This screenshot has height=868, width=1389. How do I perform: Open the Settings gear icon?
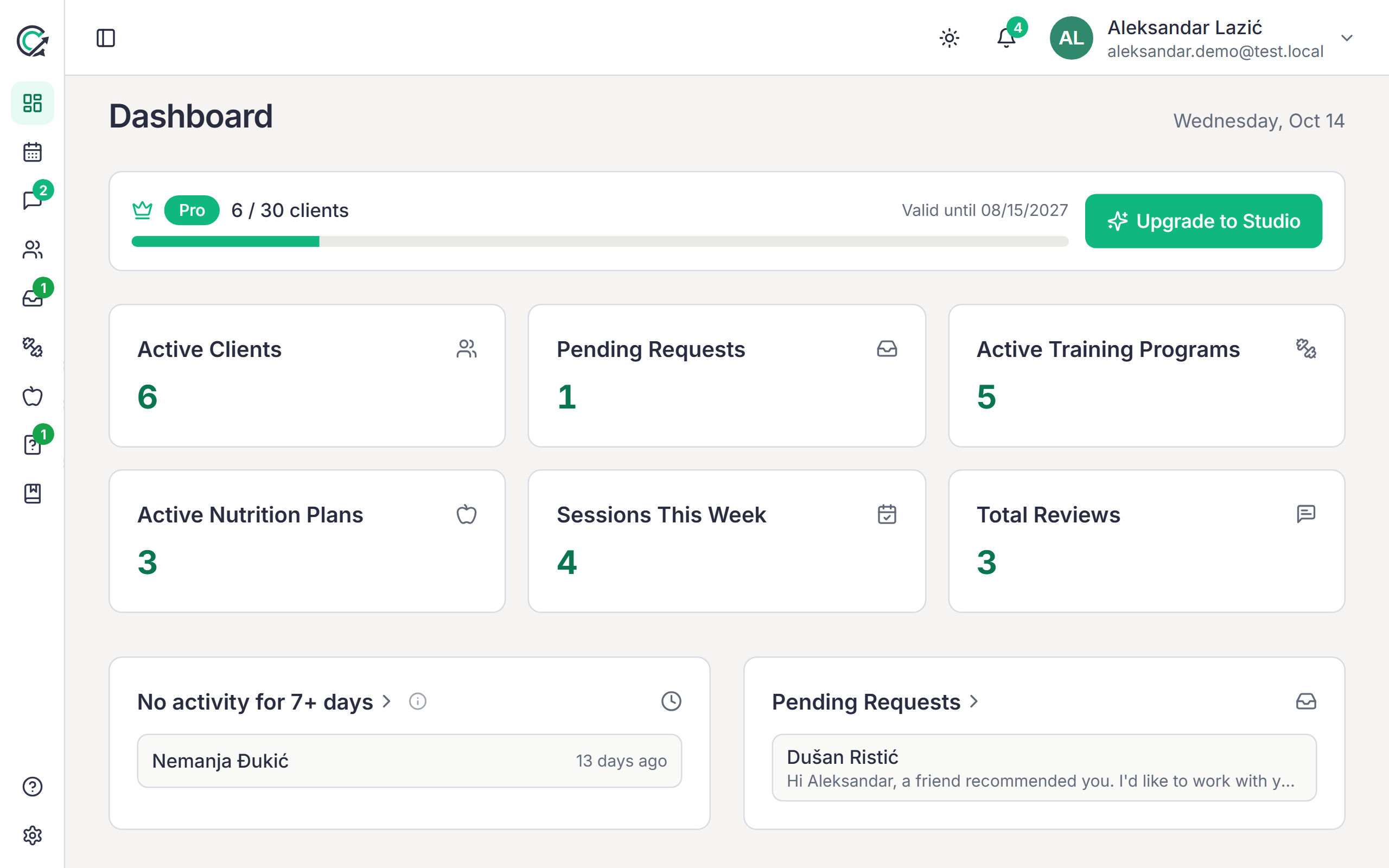click(33, 835)
